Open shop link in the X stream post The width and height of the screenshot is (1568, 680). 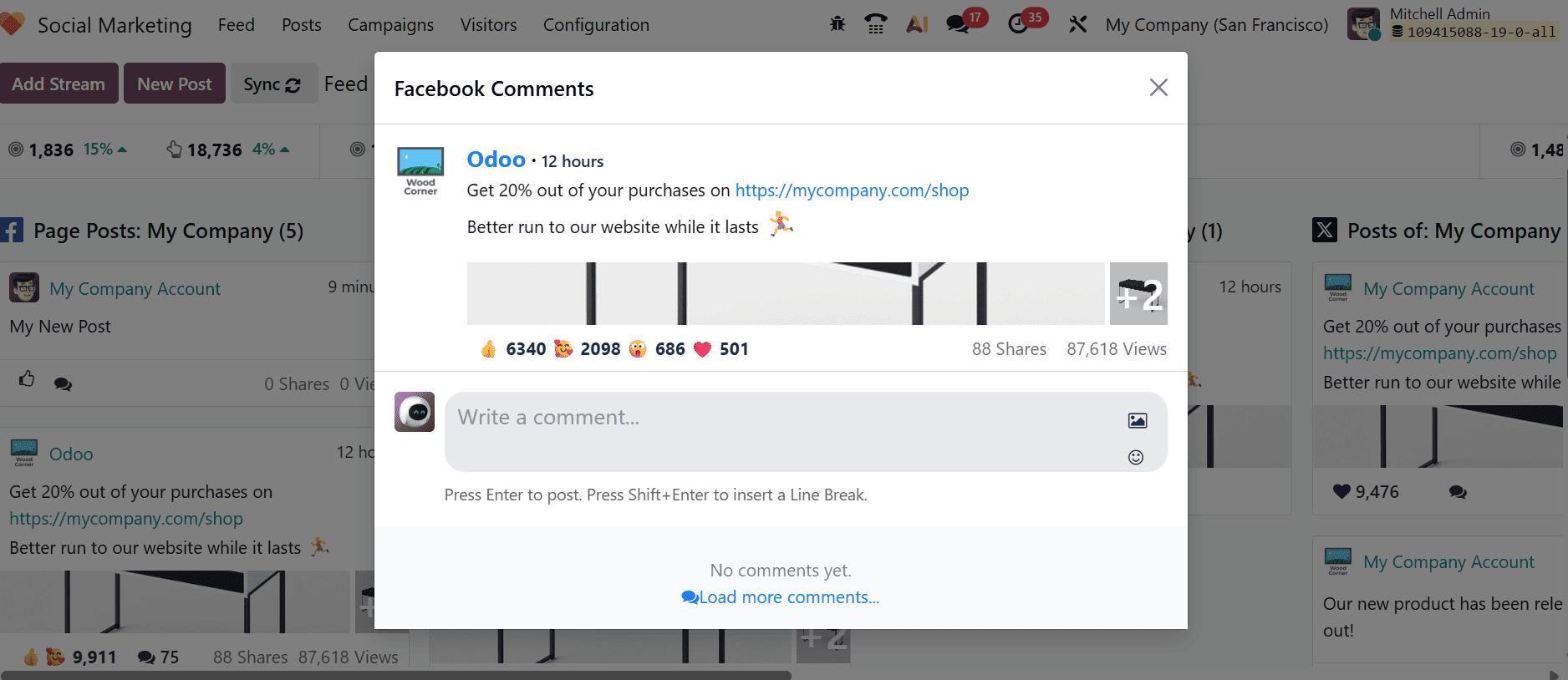tap(1440, 353)
